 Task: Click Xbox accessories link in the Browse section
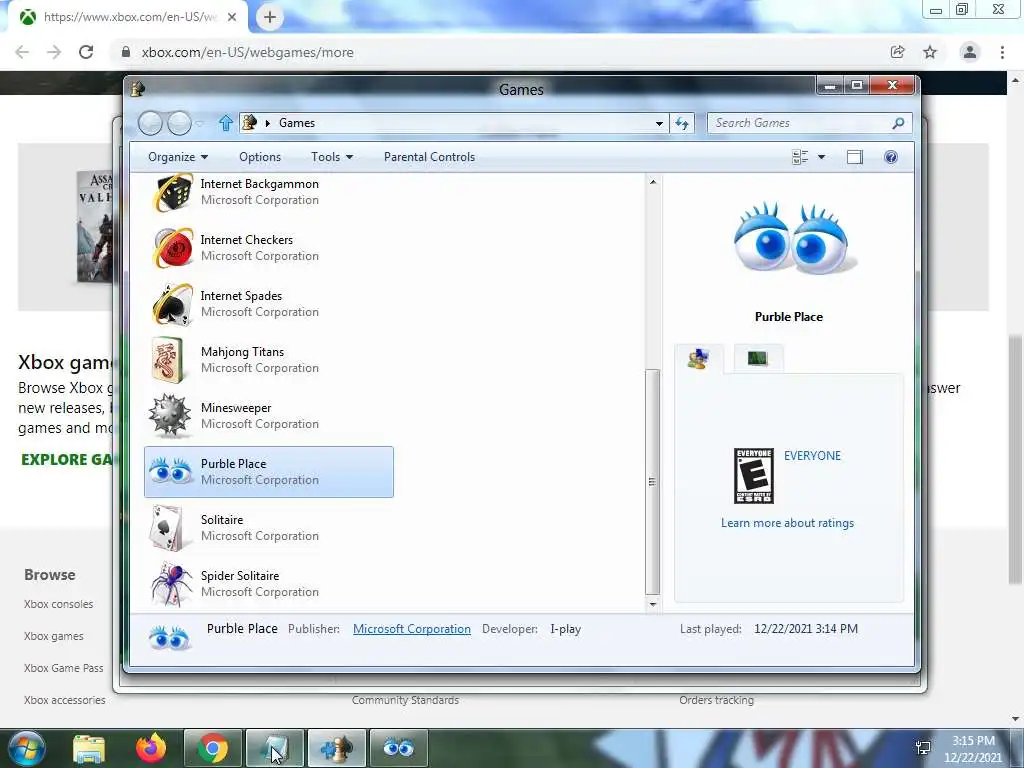click(64, 700)
